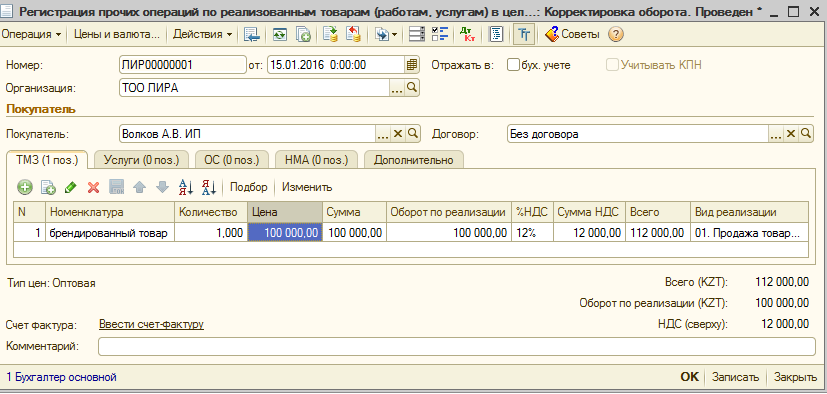Click the OK button

click(x=689, y=377)
